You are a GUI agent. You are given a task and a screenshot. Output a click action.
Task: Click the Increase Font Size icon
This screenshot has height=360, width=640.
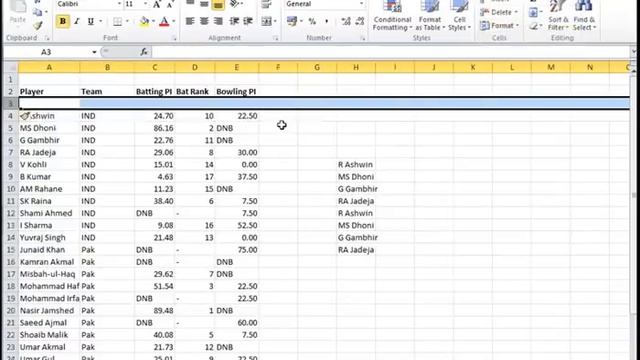[157, 4]
